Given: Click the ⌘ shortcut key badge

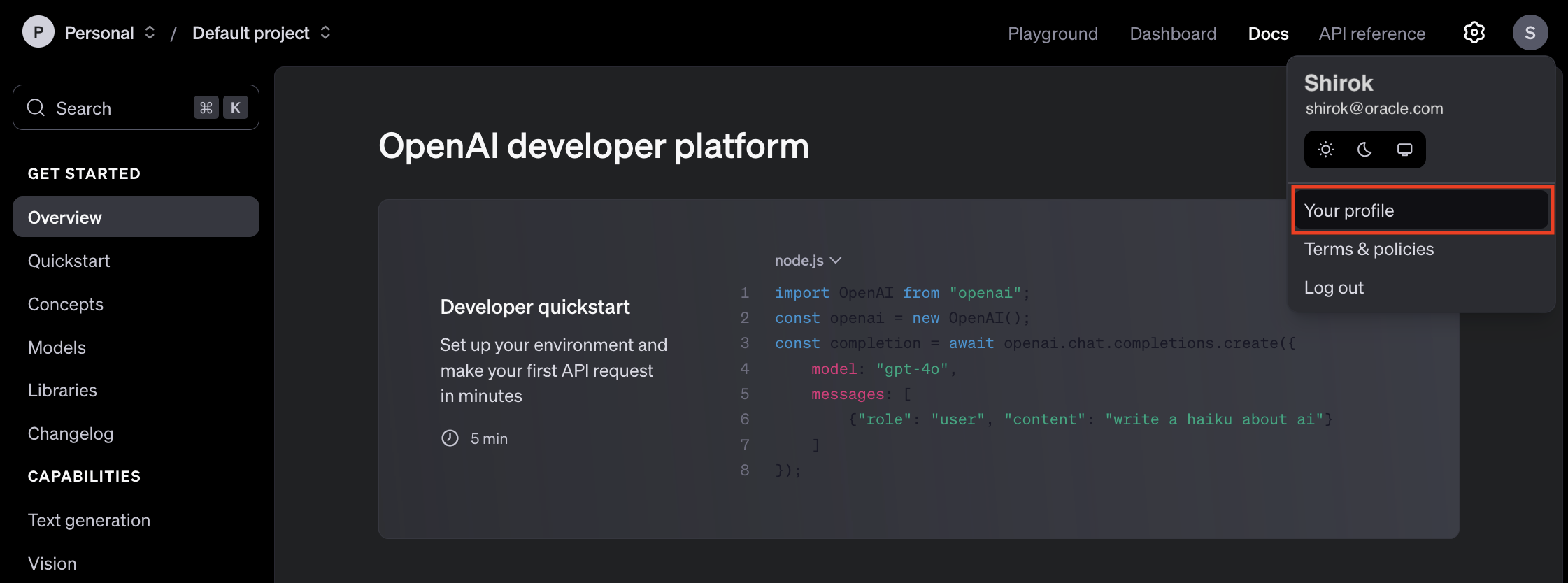Looking at the screenshot, I should click(x=206, y=108).
